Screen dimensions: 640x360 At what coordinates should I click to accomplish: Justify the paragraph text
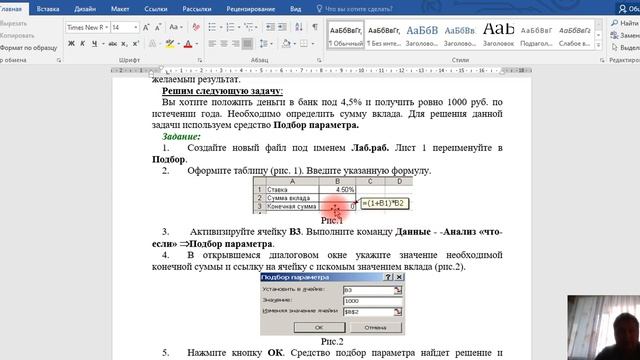pos(247,43)
